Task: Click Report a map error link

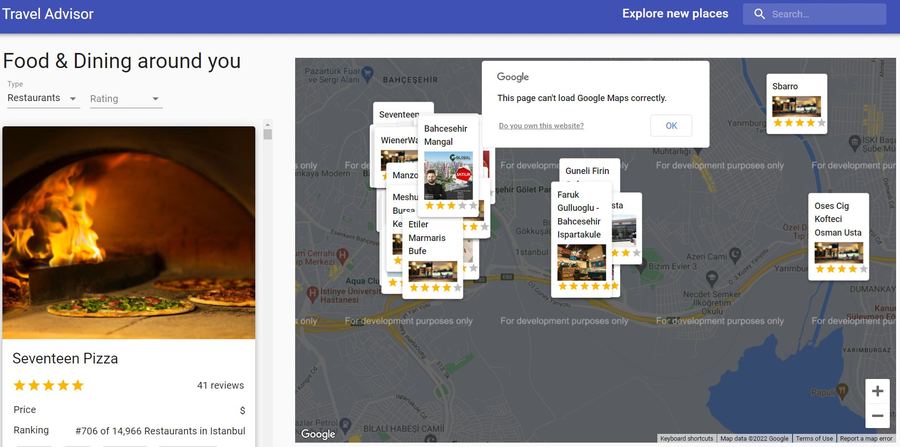Action: tap(866, 438)
